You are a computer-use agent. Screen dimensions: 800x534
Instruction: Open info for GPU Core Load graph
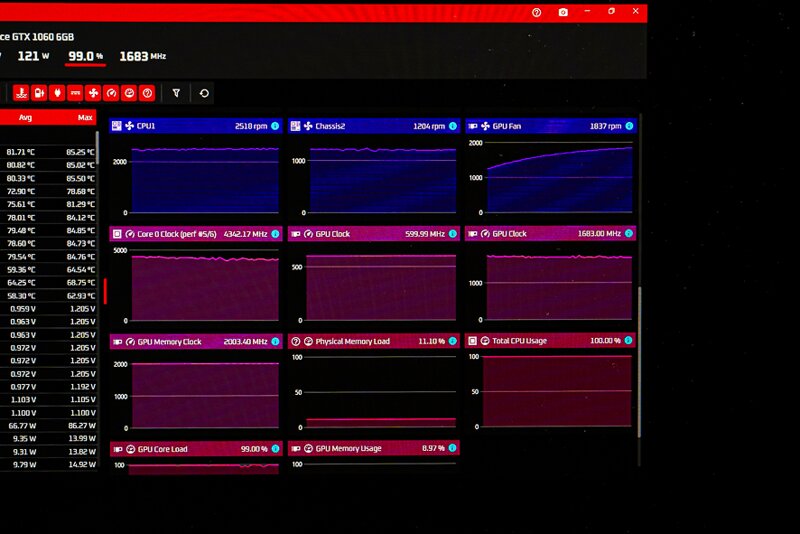point(275,449)
